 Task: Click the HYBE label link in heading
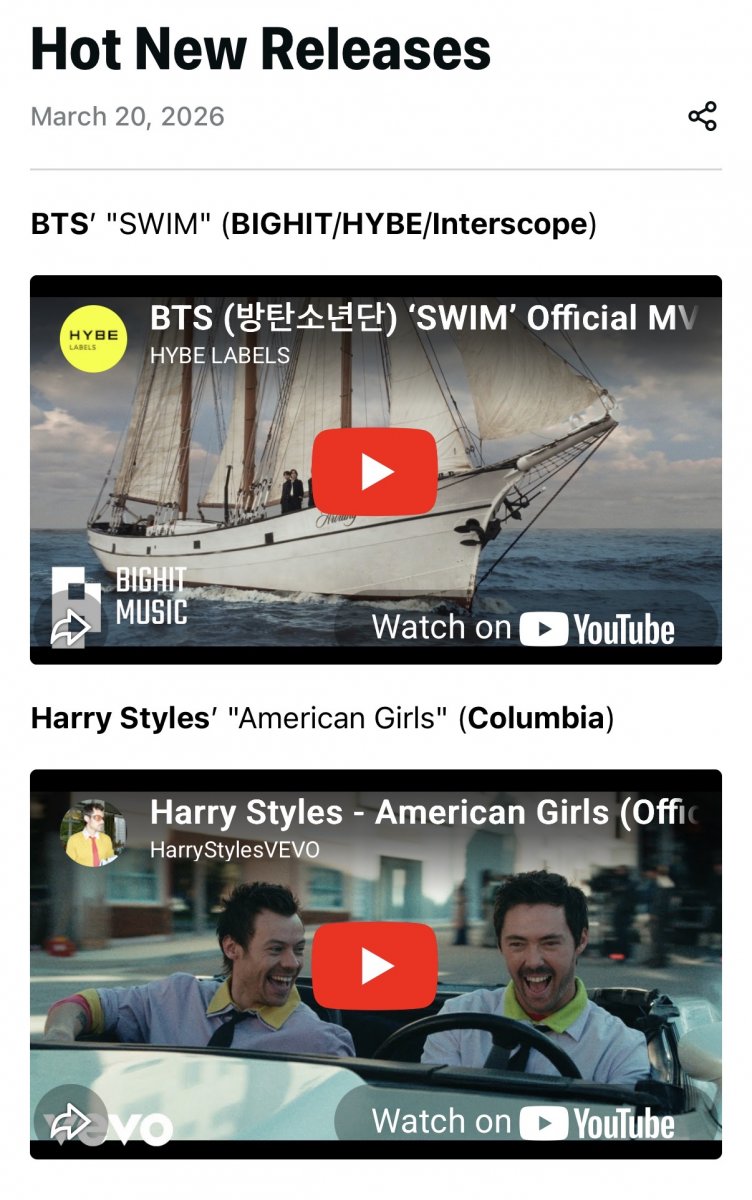tap(382, 223)
